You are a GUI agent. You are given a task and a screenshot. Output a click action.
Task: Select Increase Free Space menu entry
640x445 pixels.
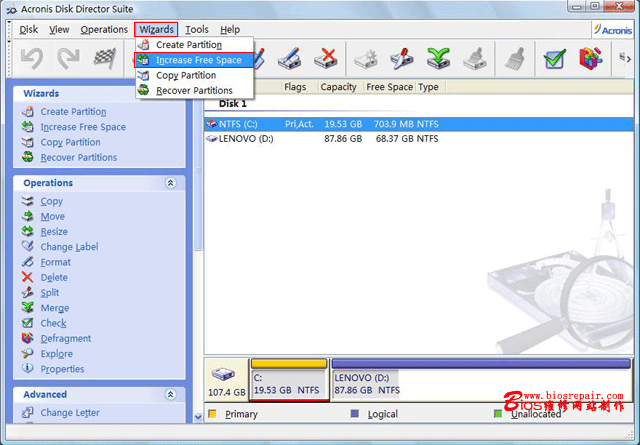195,60
